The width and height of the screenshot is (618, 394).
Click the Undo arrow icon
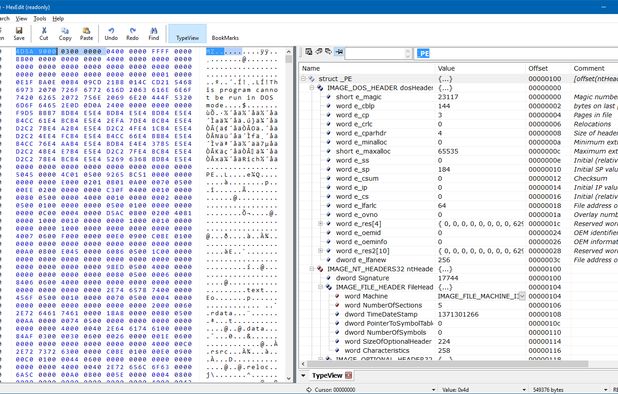[111, 31]
